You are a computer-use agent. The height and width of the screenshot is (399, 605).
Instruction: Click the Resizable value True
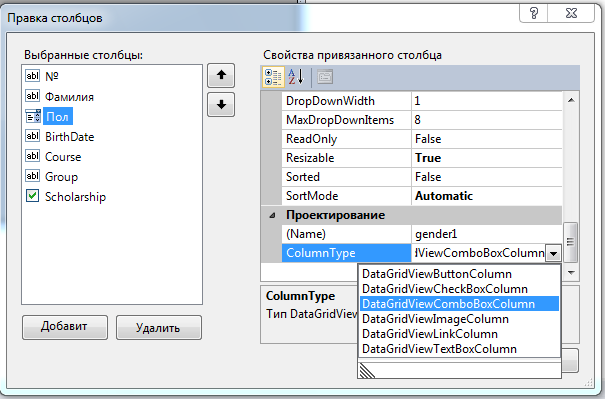(x=487, y=158)
